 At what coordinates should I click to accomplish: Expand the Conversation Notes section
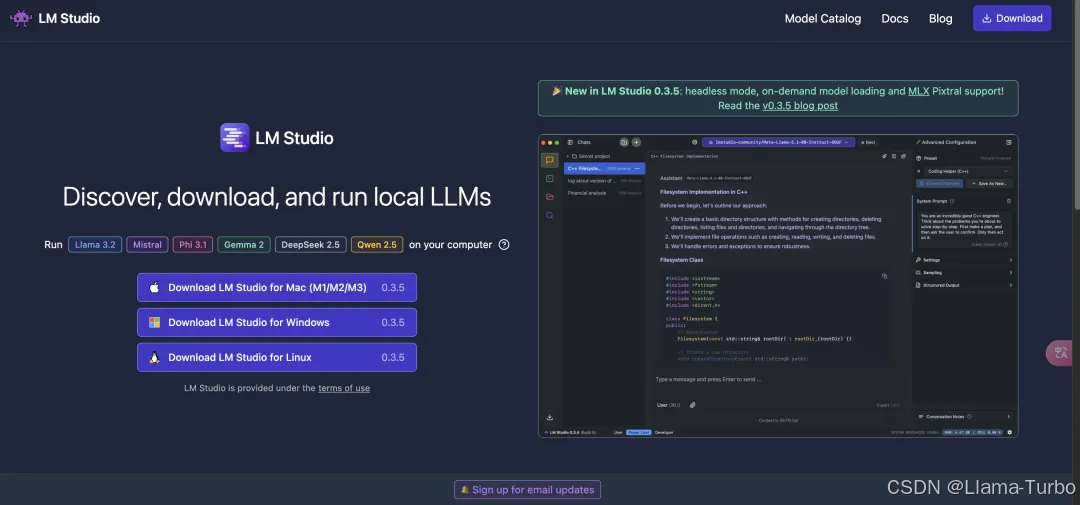964,417
